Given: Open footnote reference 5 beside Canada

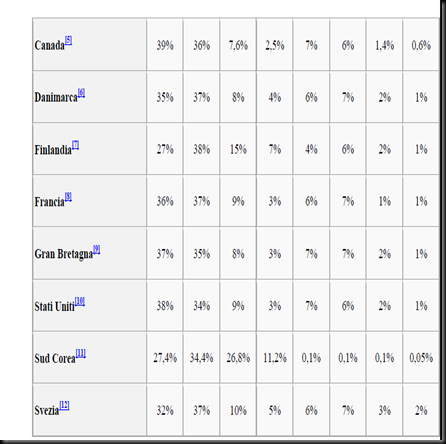Looking at the screenshot, I should point(68,40).
